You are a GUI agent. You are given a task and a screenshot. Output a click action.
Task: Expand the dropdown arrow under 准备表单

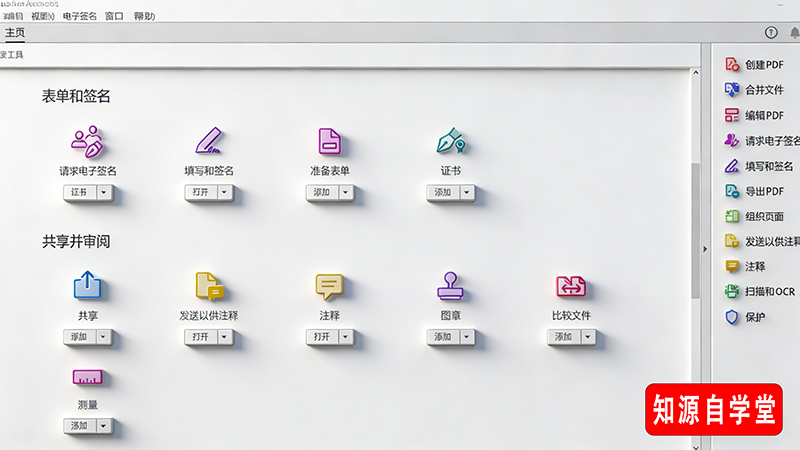point(346,192)
